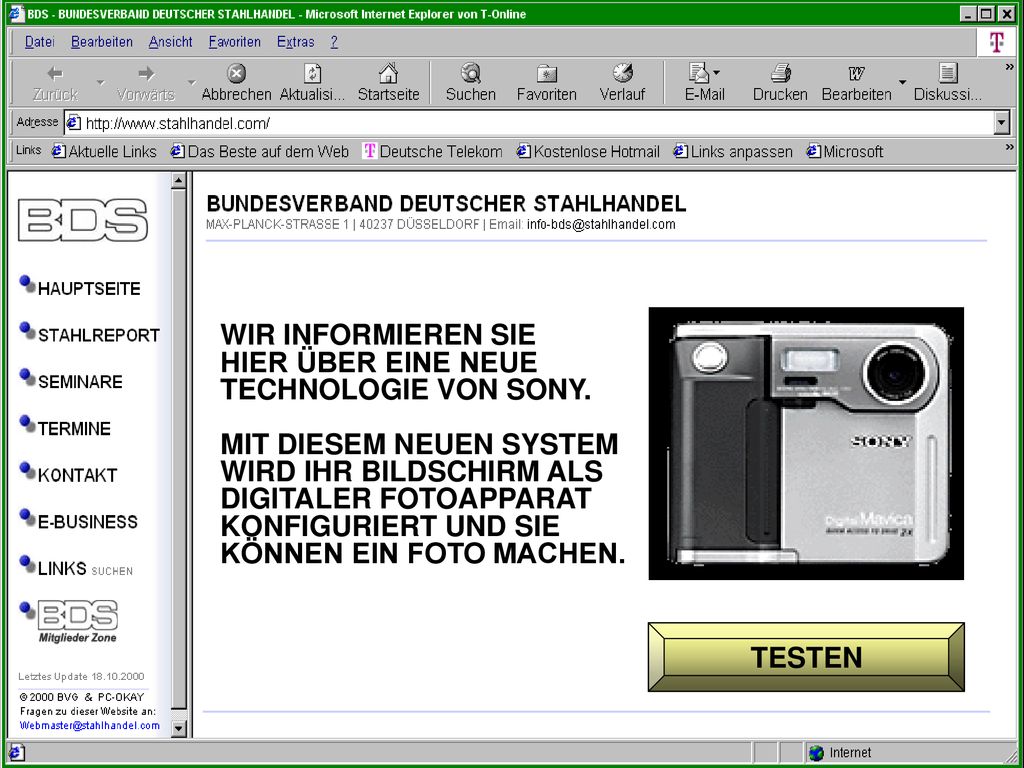
Task: Open the Bearbeiten menu
Action: 102,42
